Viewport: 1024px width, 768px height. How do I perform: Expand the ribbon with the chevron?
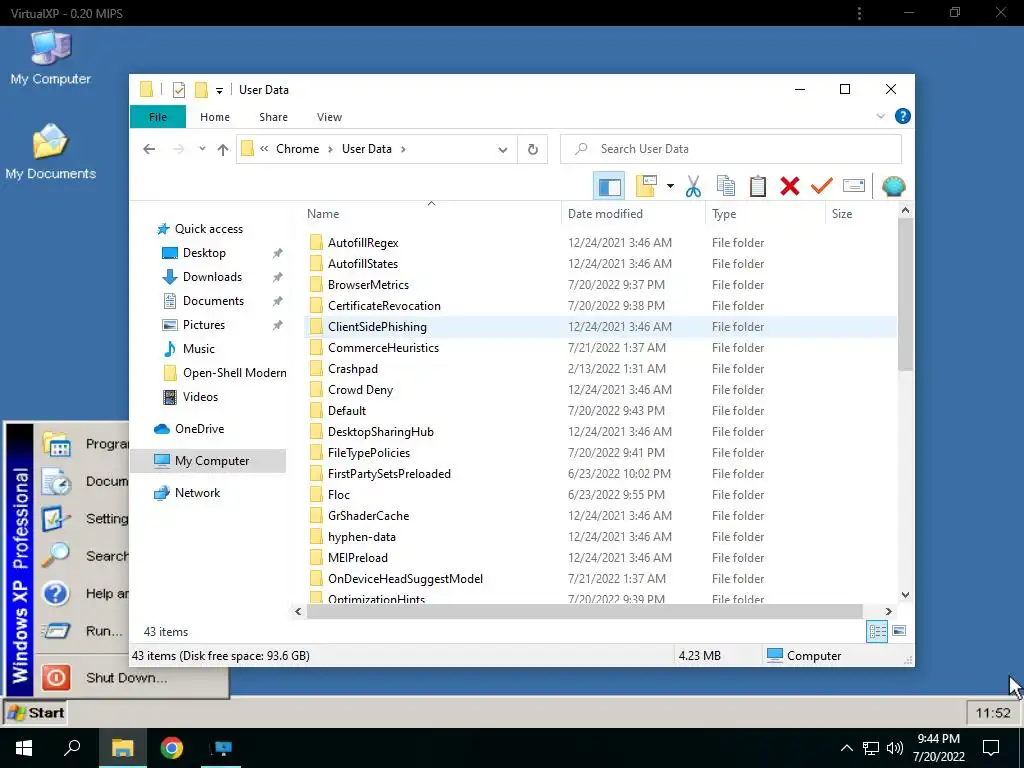[880, 116]
